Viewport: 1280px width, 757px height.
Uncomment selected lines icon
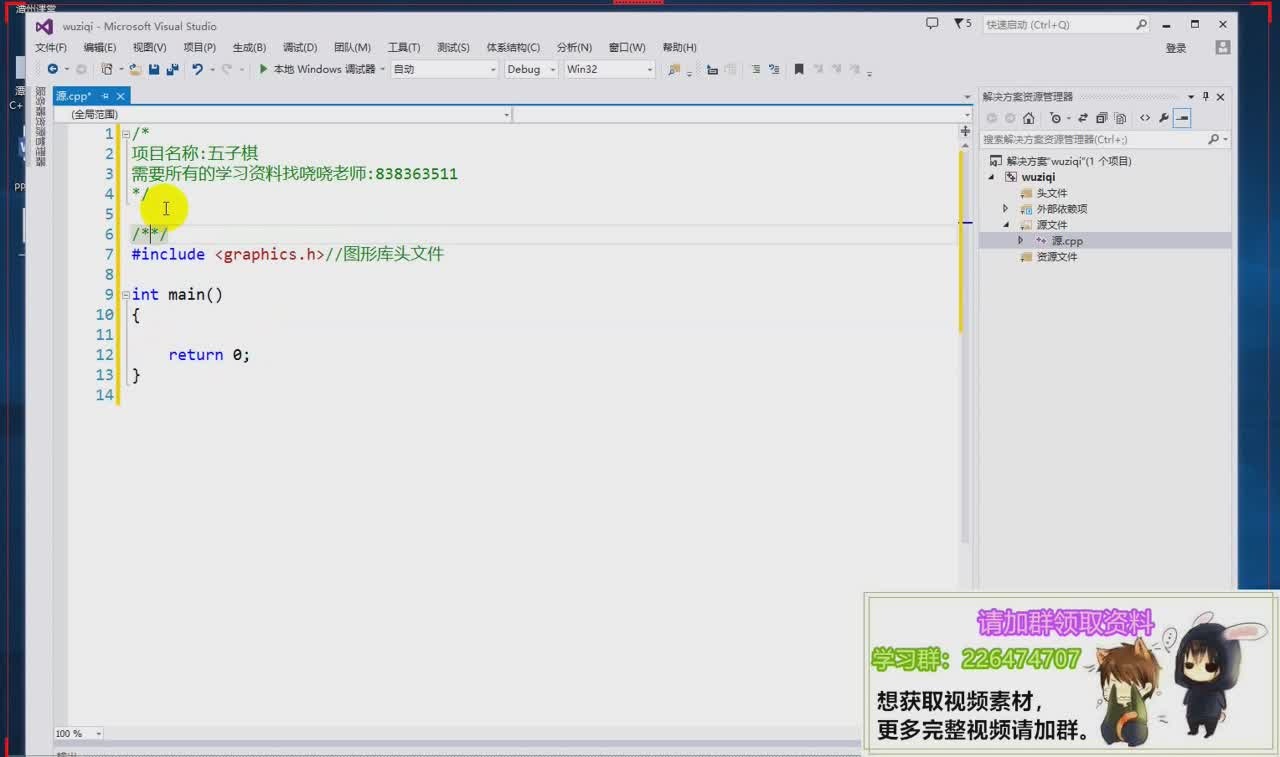tap(772, 69)
